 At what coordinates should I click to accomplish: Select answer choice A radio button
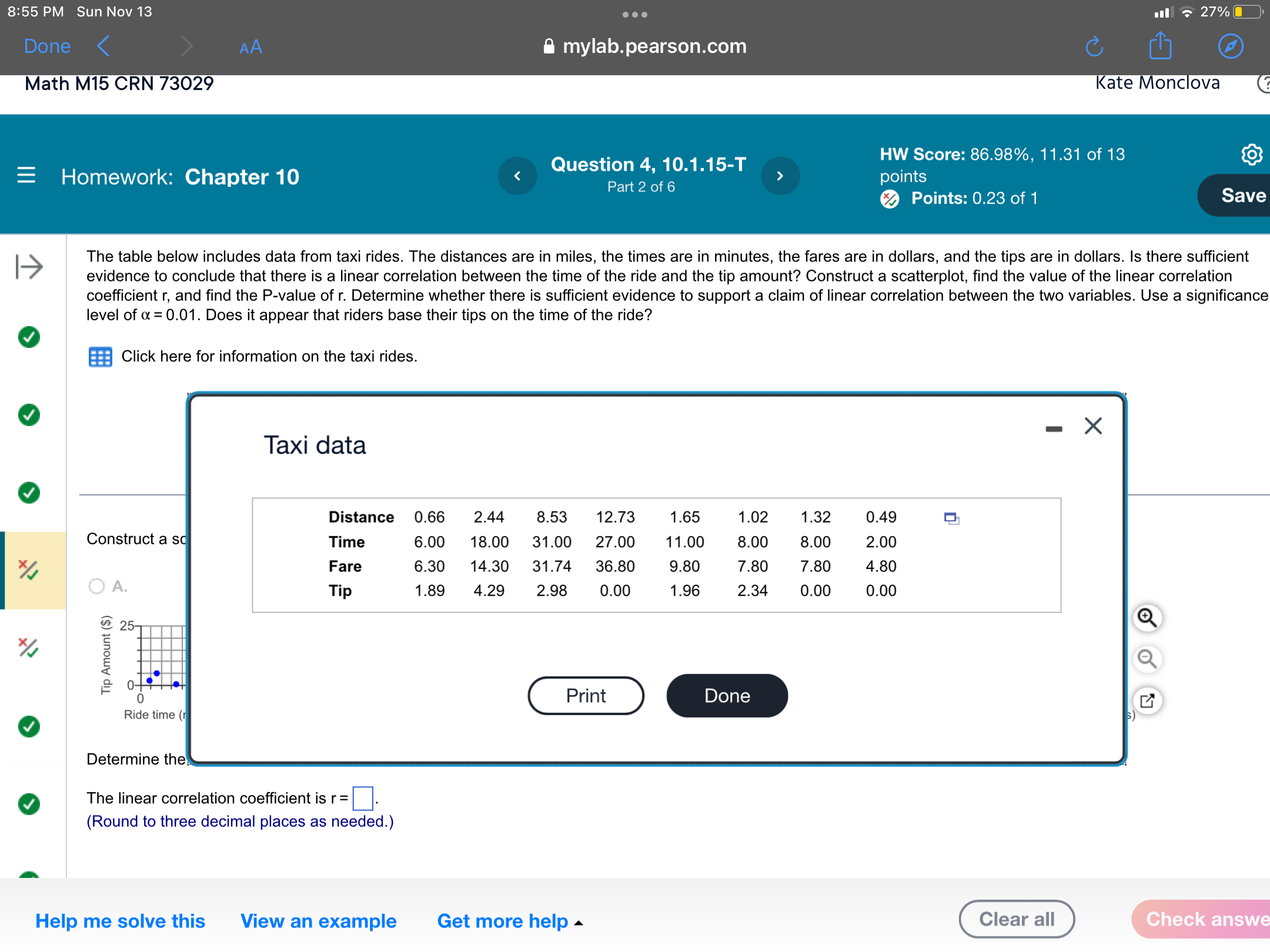point(96,586)
